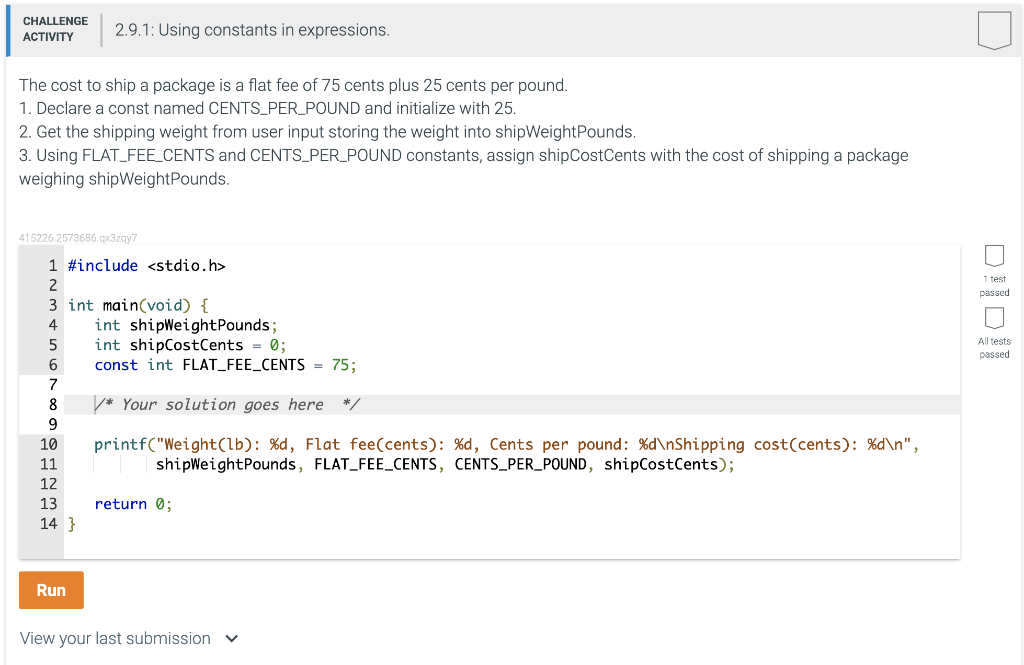Click the CHALLENGE ACTIVITY label
Screen dimensions: 1024x665
click(55, 29)
